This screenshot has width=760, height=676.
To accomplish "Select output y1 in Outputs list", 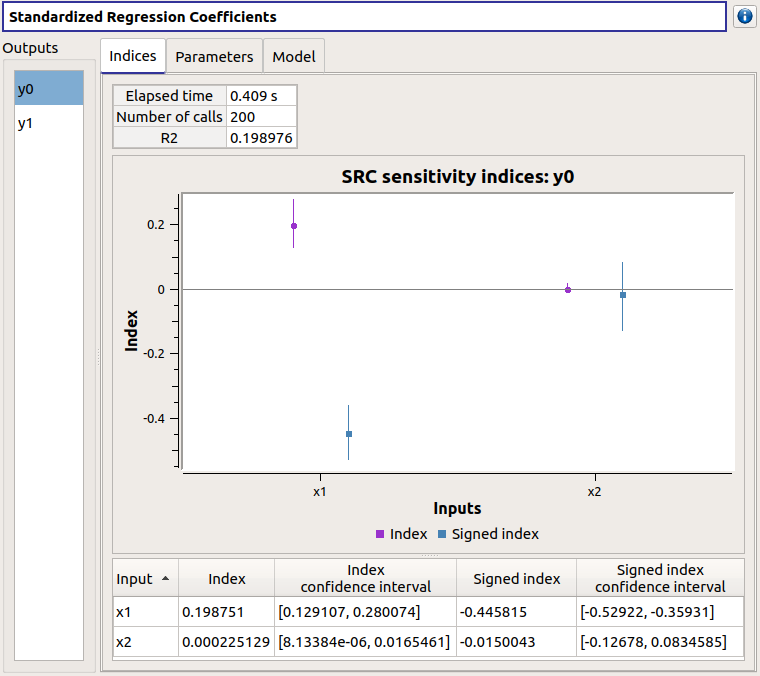I will click(x=48, y=123).
